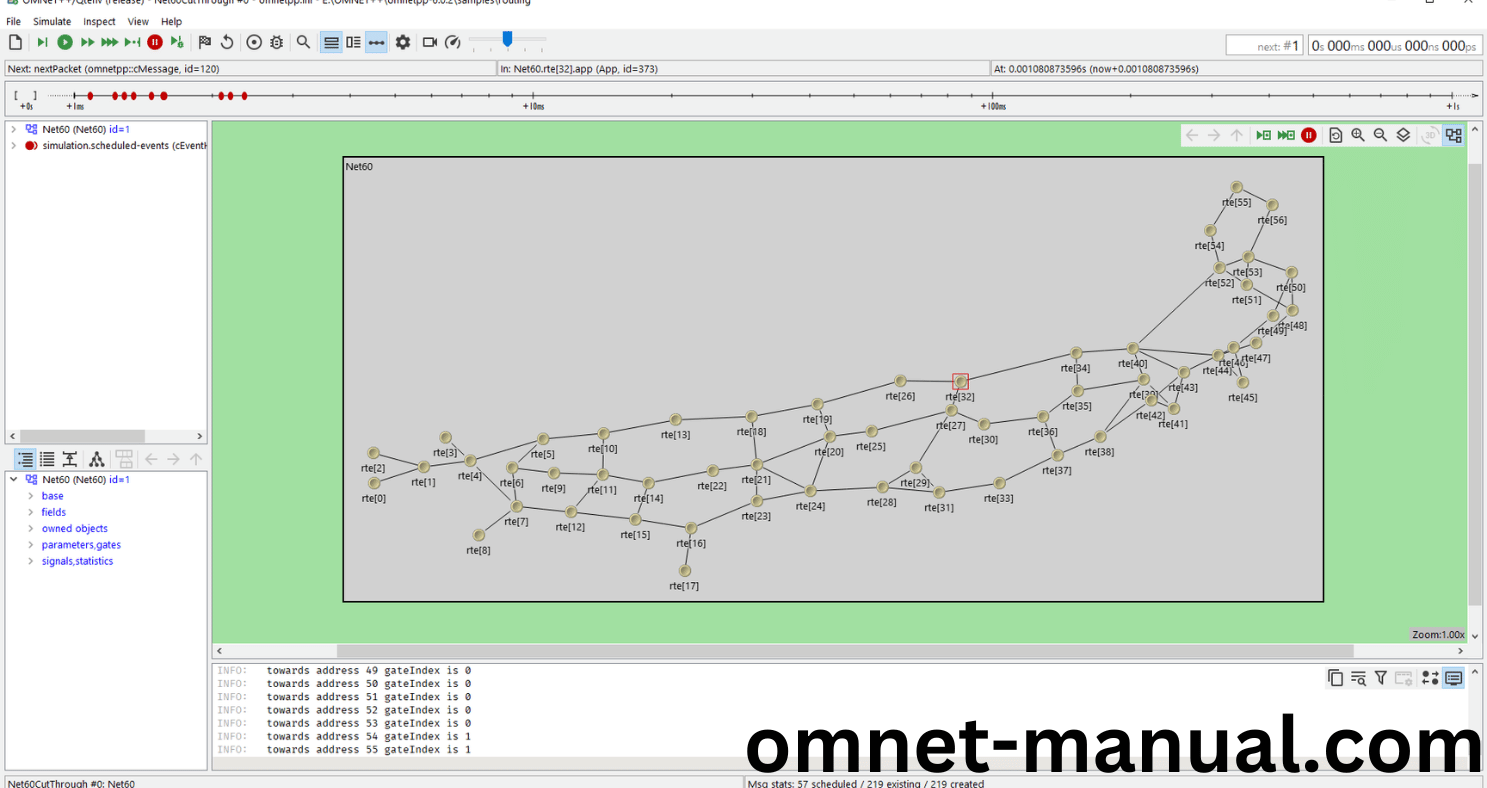Zoom in on the network canvas
1487x788 pixels.
tap(1358, 135)
